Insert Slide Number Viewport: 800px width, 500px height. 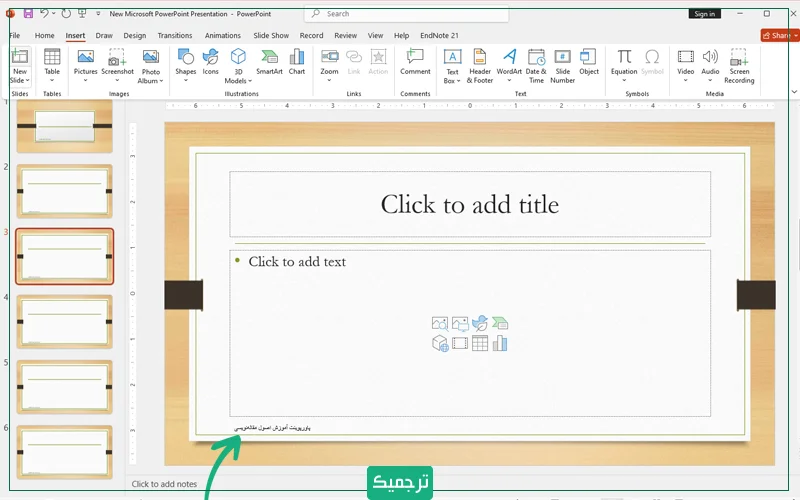point(562,66)
